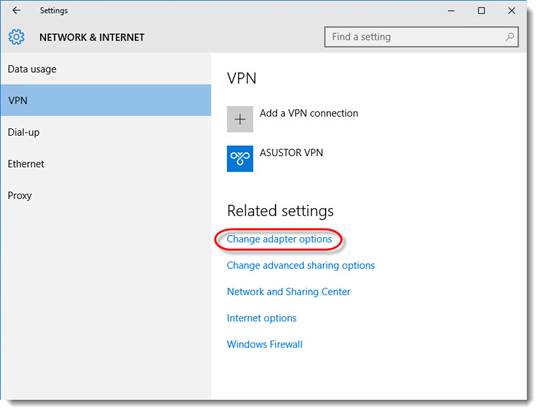540x413 pixels.
Task: Open Change adapter options link
Action: pyautogui.click(x=279, y=239)
